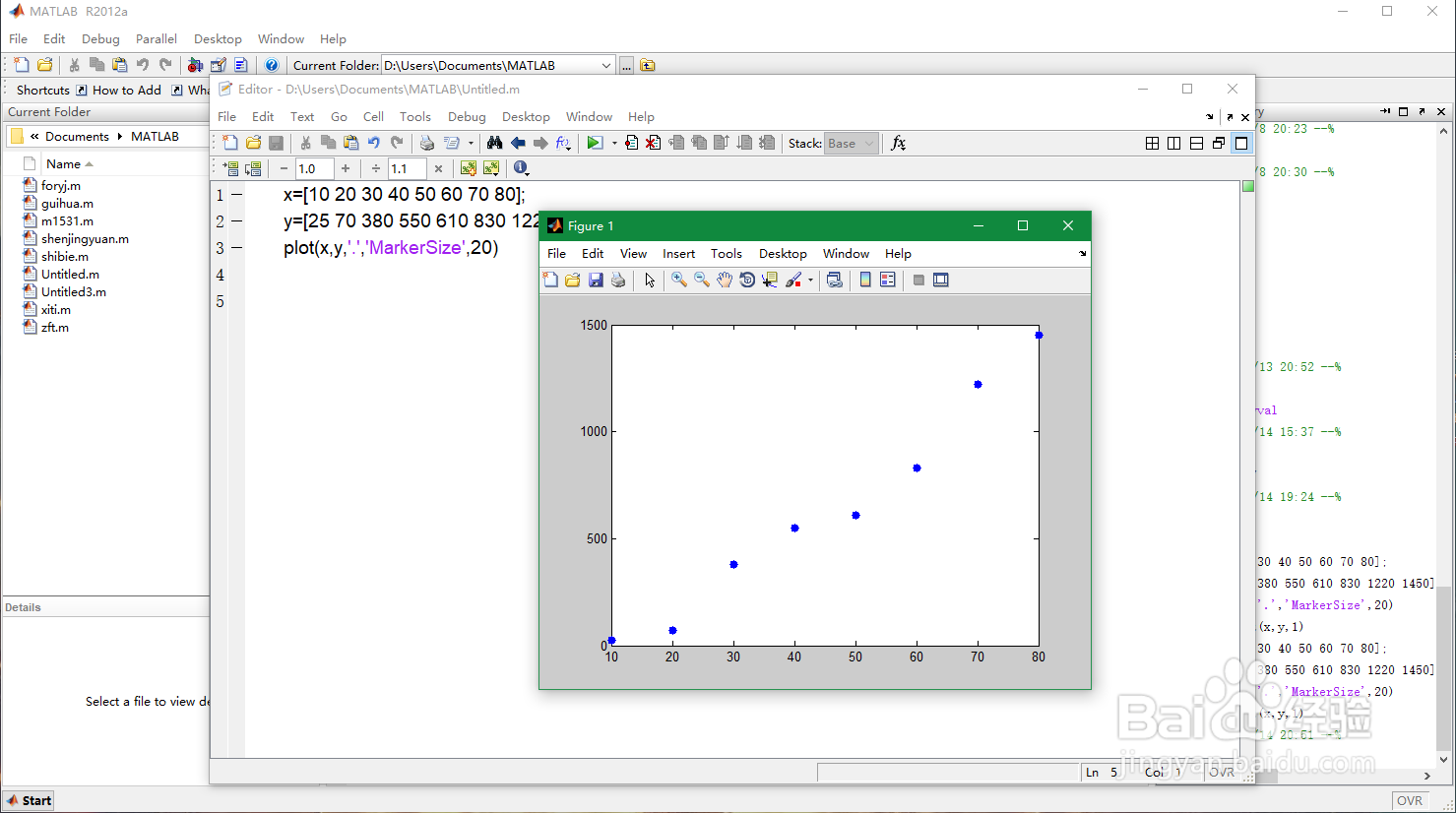Open Parallel menu in MATLAB main window
1456x813 pixels.
[x=157, y=38]
